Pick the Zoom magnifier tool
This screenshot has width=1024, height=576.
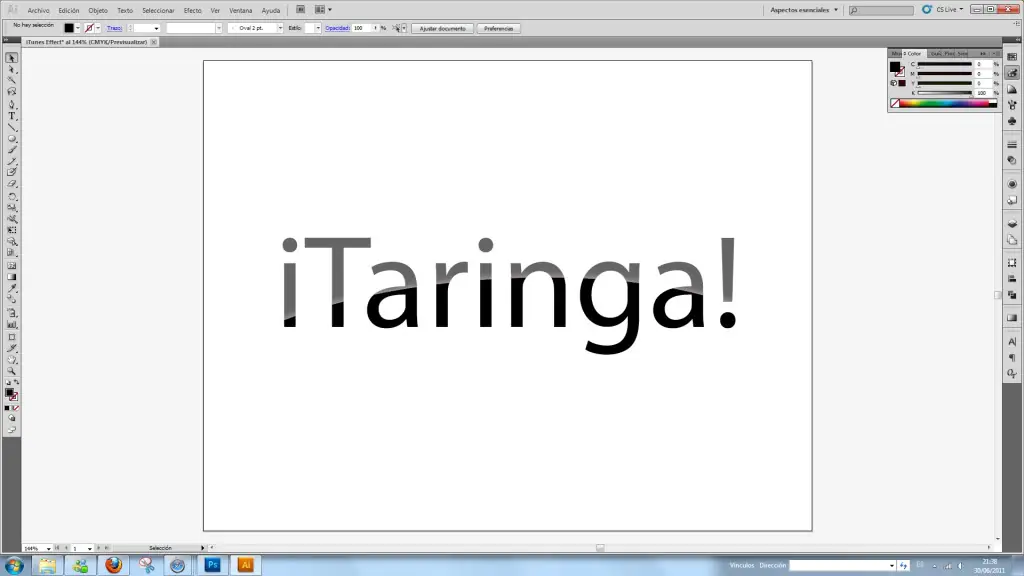tap(12, 371)
